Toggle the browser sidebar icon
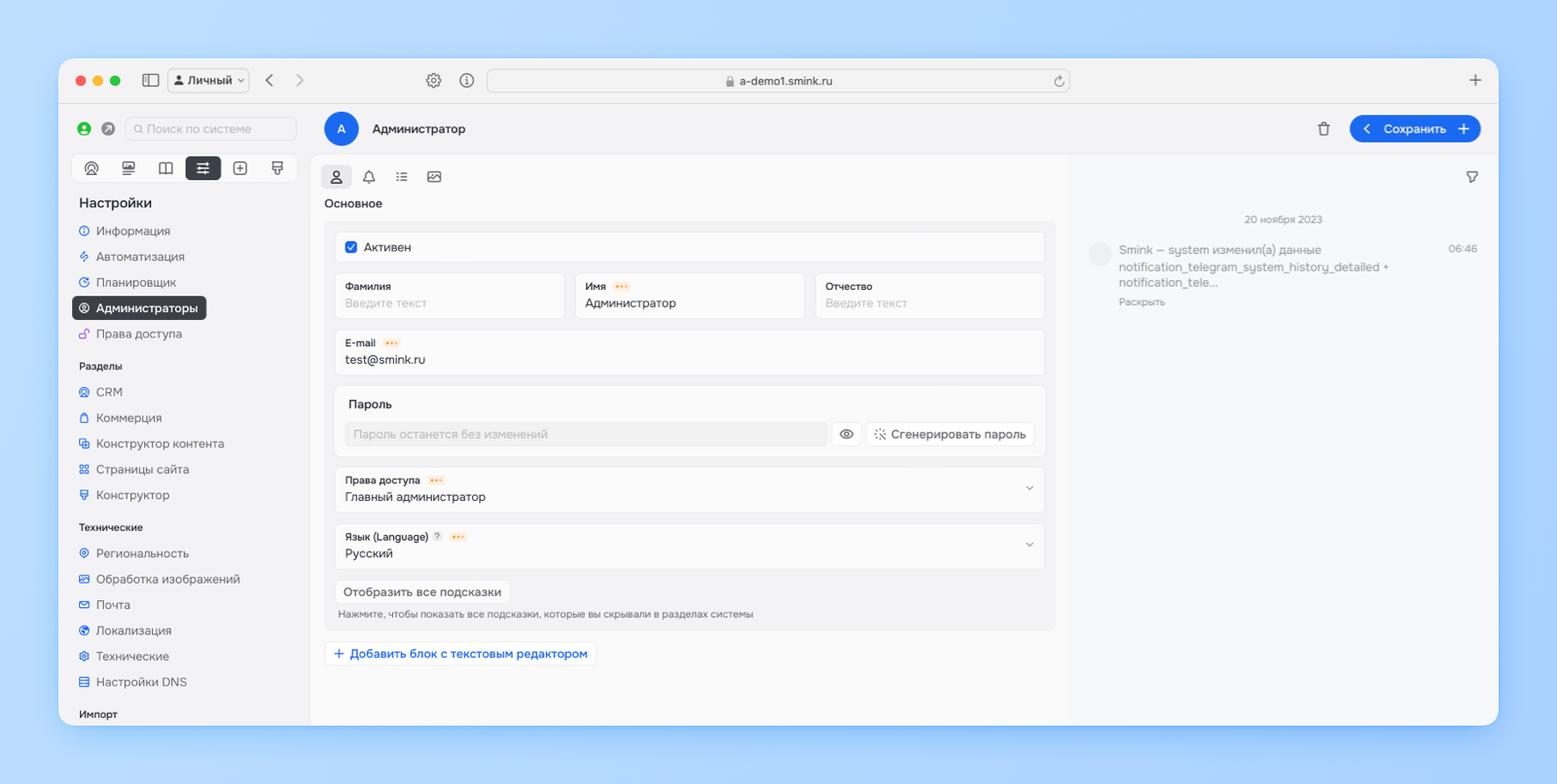1557x784 pixels. [x=151, y=81]
